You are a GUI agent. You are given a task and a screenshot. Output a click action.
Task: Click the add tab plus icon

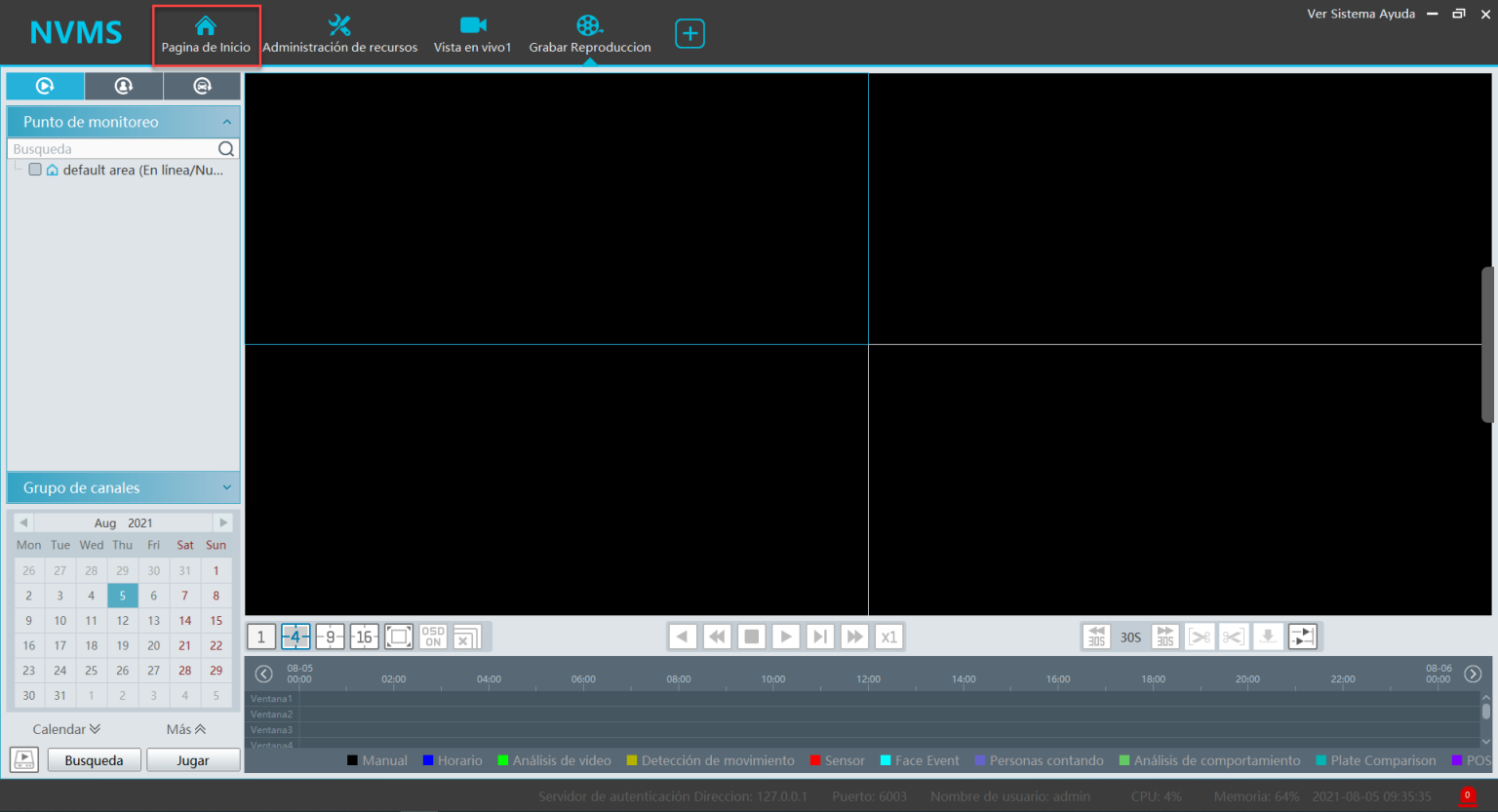coord(690,34)
